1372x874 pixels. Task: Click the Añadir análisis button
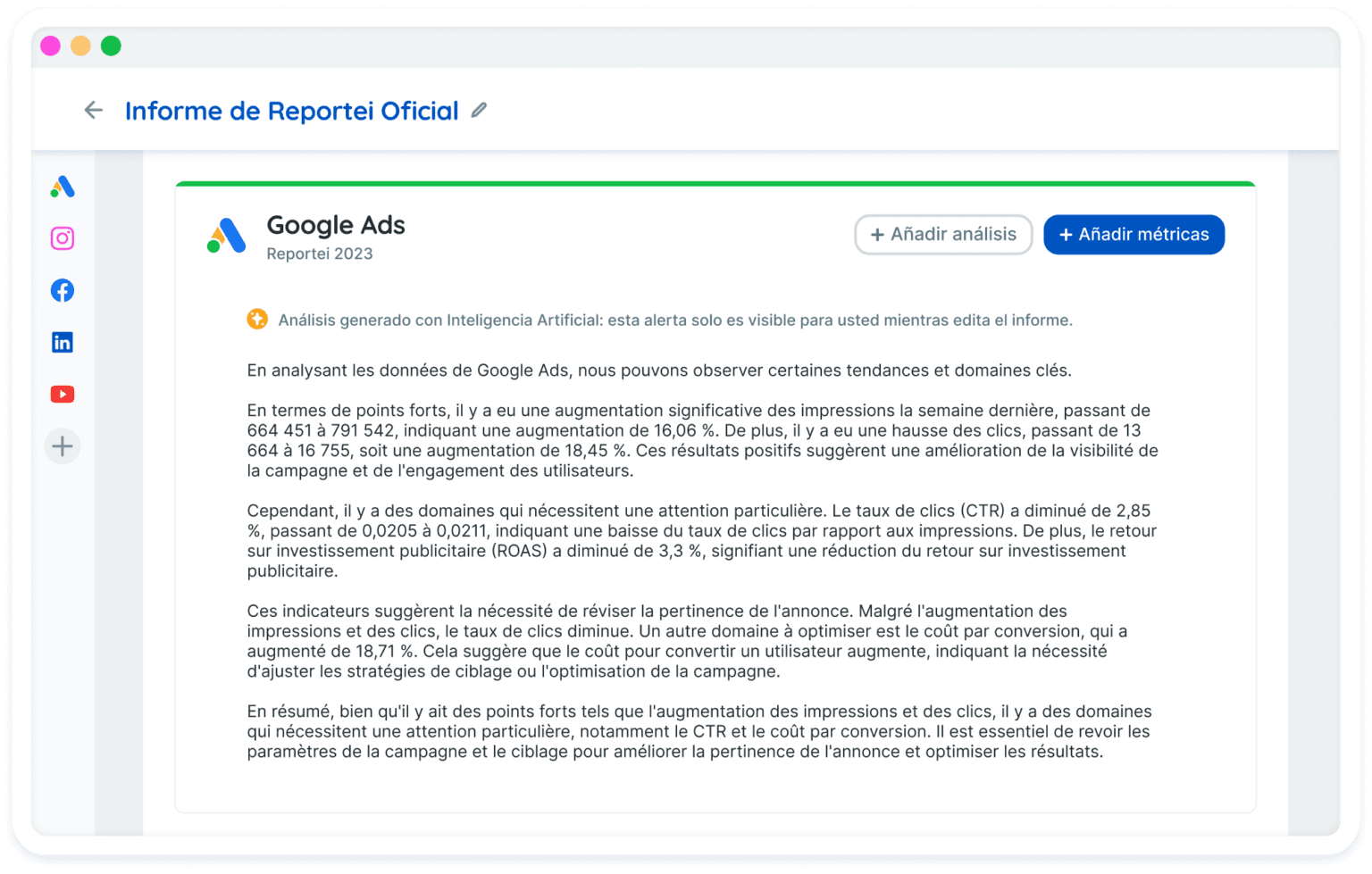click(943, 234)
